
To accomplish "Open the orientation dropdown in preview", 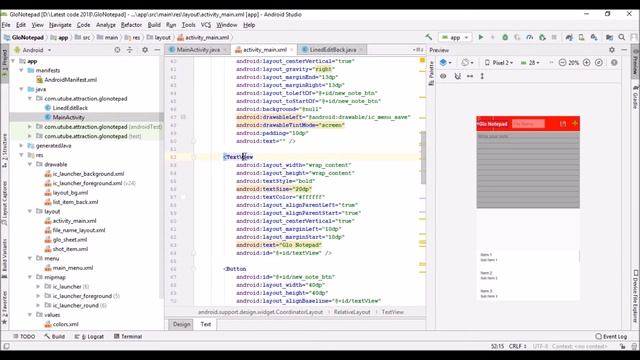I will [x=467, y=62].
